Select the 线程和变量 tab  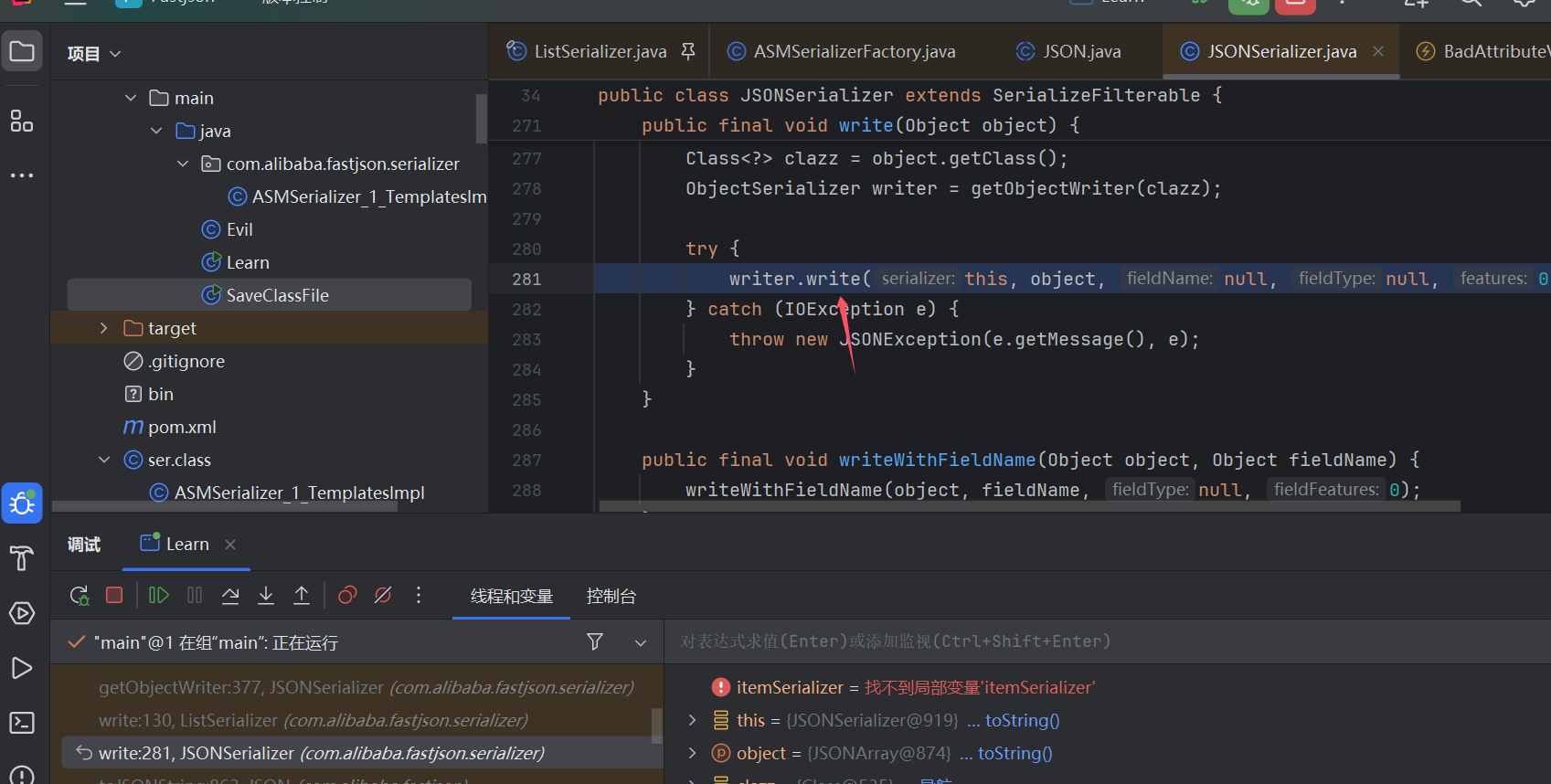[512, 596]
